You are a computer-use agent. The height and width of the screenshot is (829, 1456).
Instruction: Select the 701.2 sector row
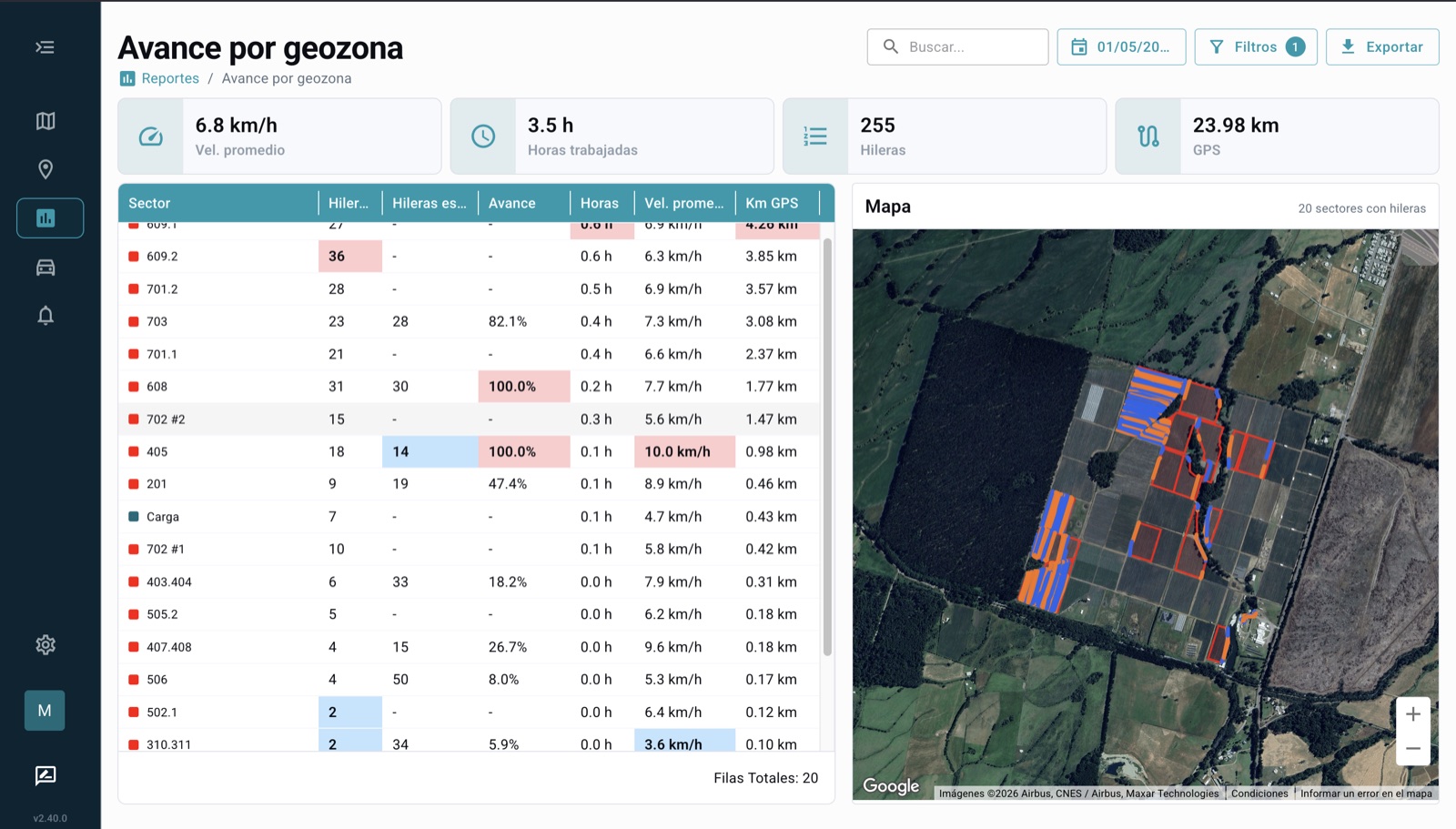coord(470,289)
